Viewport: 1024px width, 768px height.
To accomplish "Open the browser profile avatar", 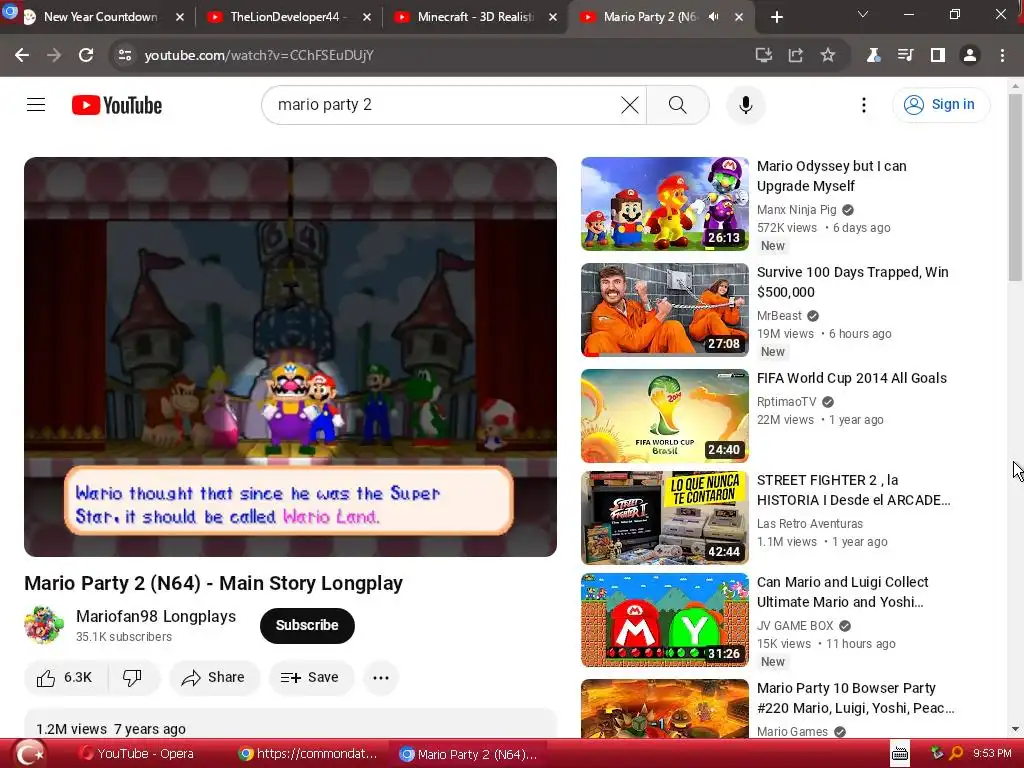I will (x=970, y=56).
